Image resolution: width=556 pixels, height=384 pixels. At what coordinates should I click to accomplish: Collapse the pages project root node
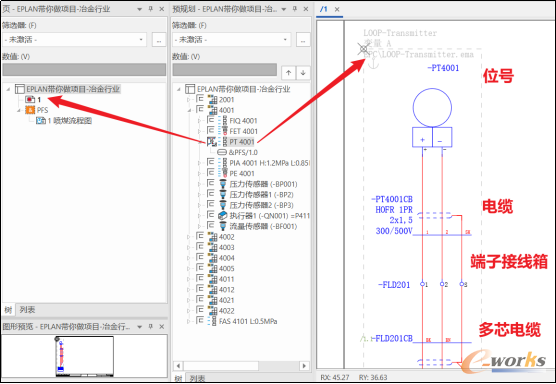coord(8,89)
